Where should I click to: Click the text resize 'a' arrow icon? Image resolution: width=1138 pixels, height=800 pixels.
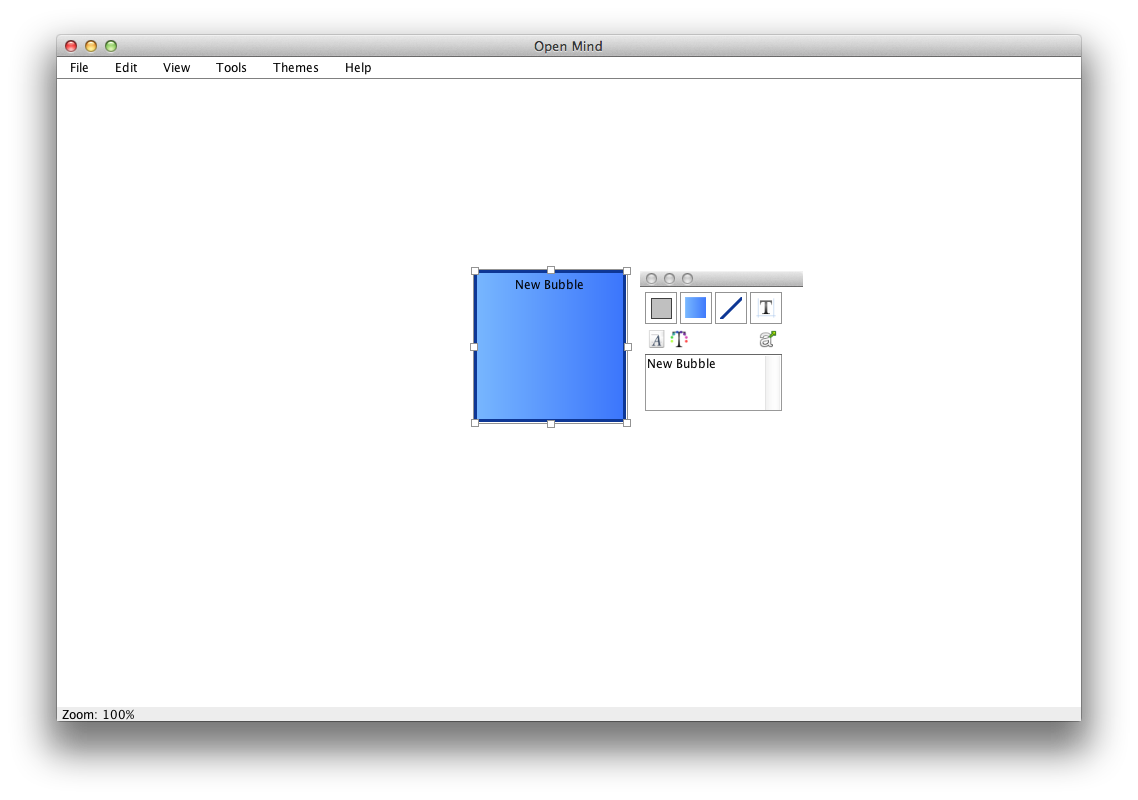pyautogui.click(x=767, y=339)
